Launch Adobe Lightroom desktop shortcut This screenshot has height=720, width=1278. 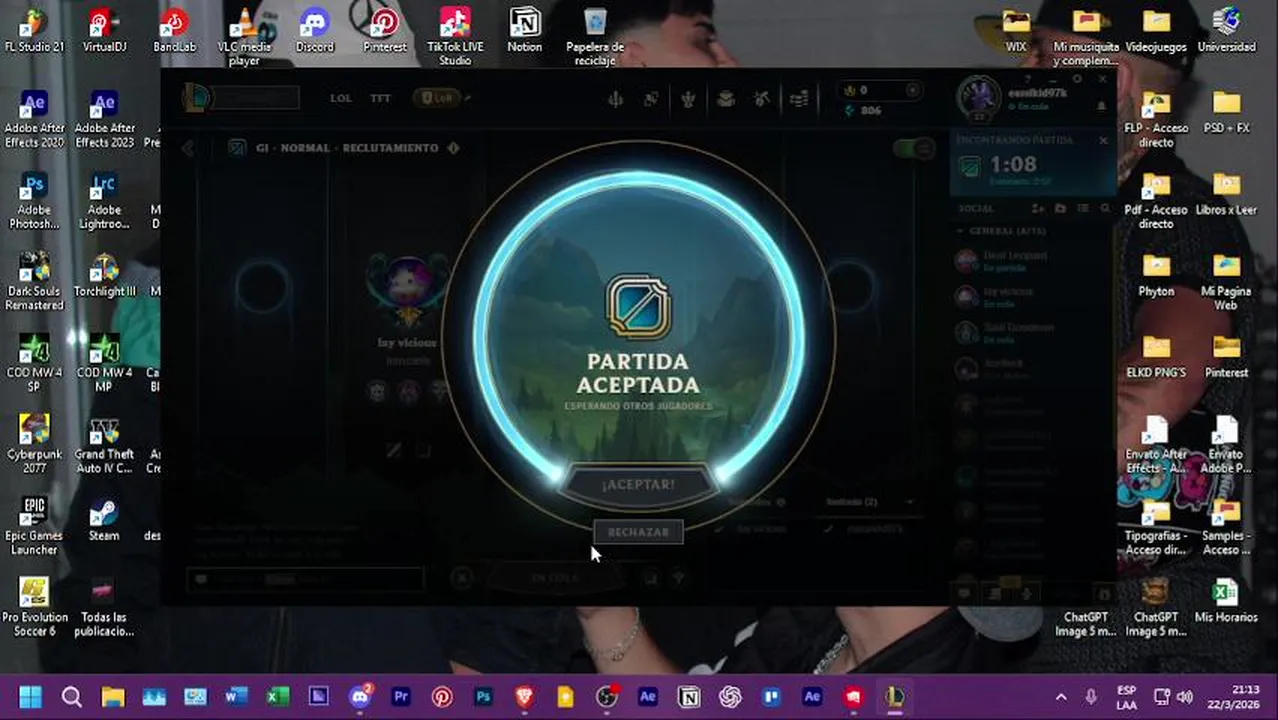(x=104, y=201)
